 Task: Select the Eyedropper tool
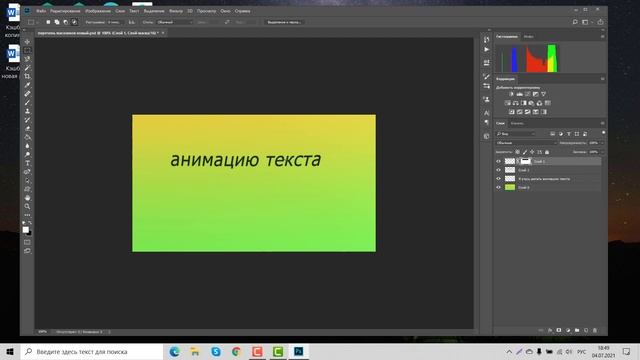27,85
